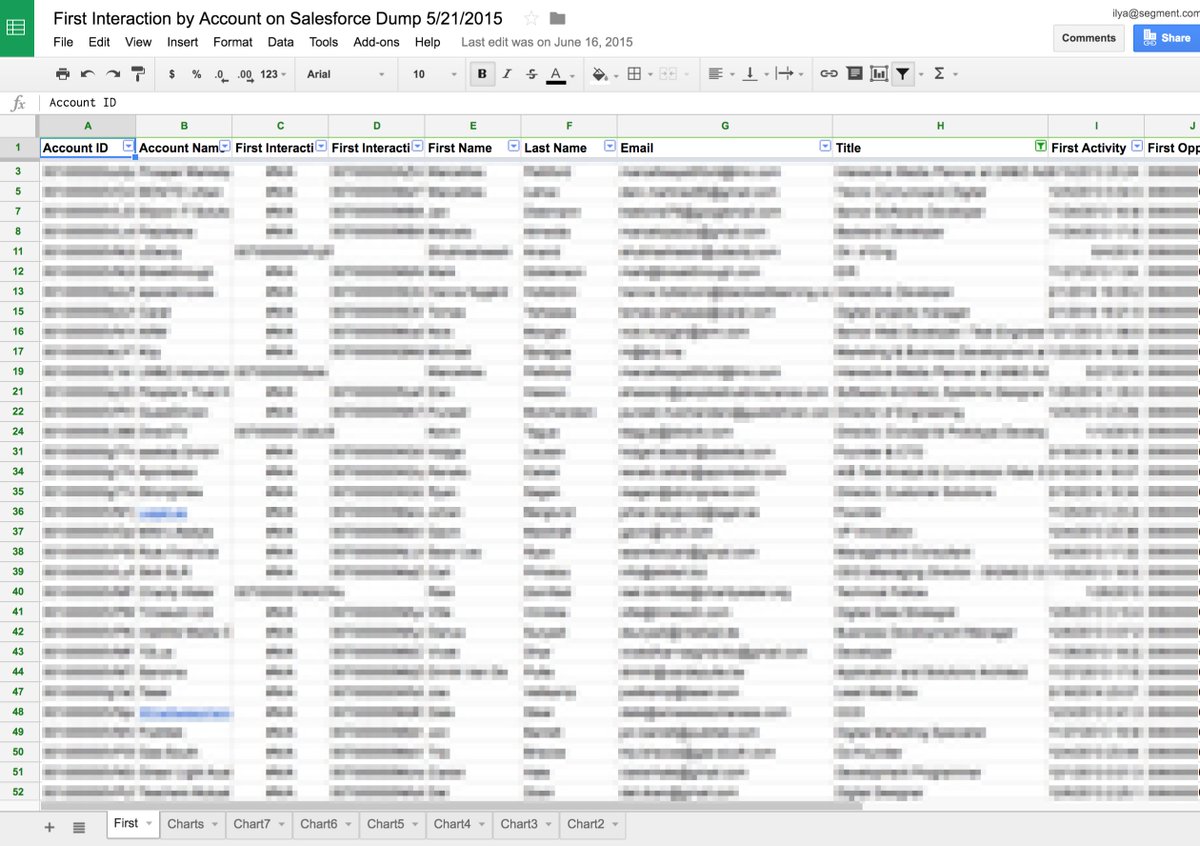Open the Insert menu

(182, 42)
